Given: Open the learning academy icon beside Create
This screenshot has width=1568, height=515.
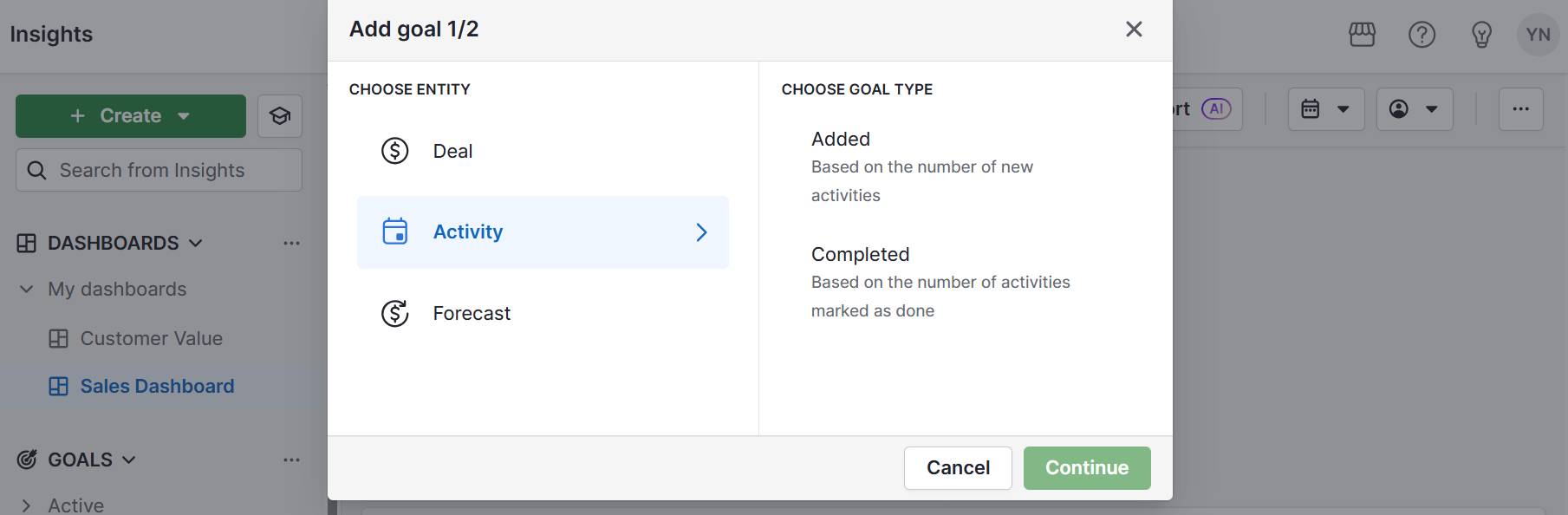Looking at the screenshot, I should tap(279, 115).
